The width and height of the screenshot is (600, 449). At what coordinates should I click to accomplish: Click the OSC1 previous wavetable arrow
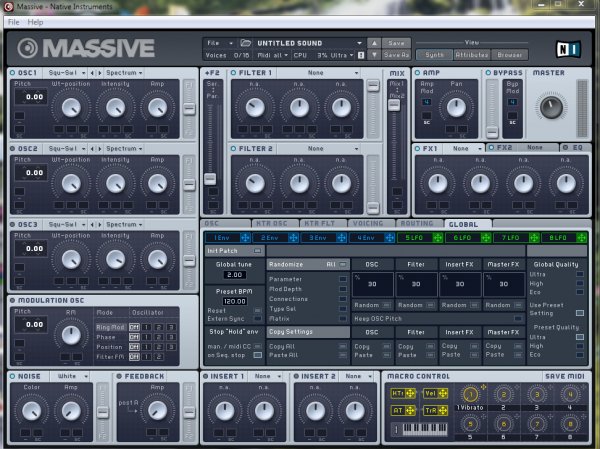[x=92, y=73]
